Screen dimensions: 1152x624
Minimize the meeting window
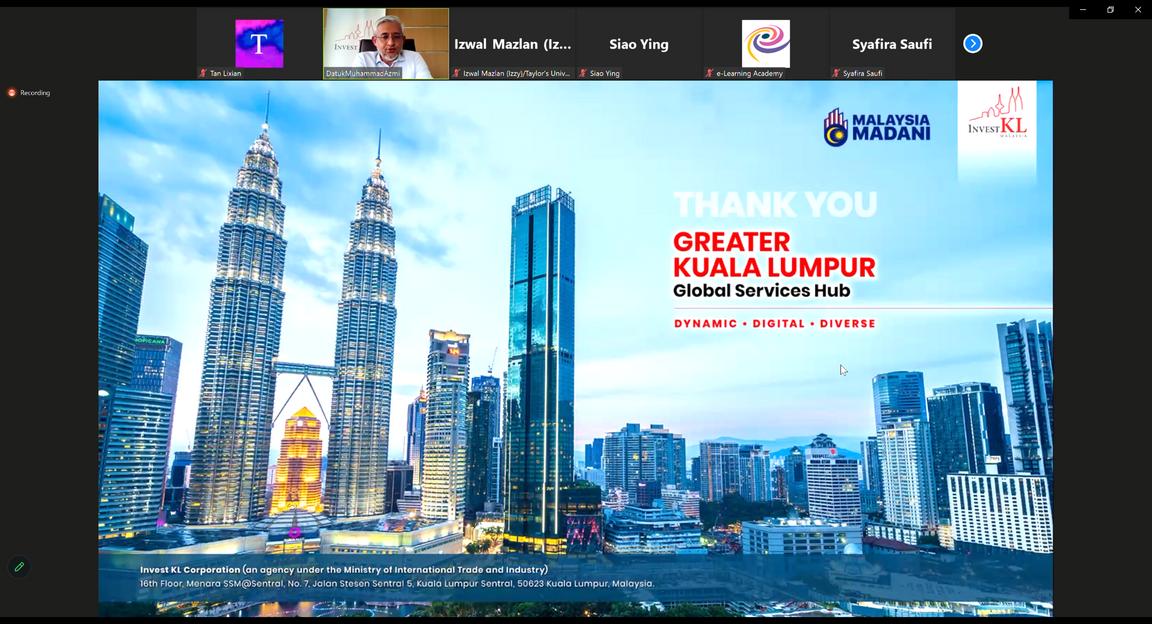pos(1082,10)
